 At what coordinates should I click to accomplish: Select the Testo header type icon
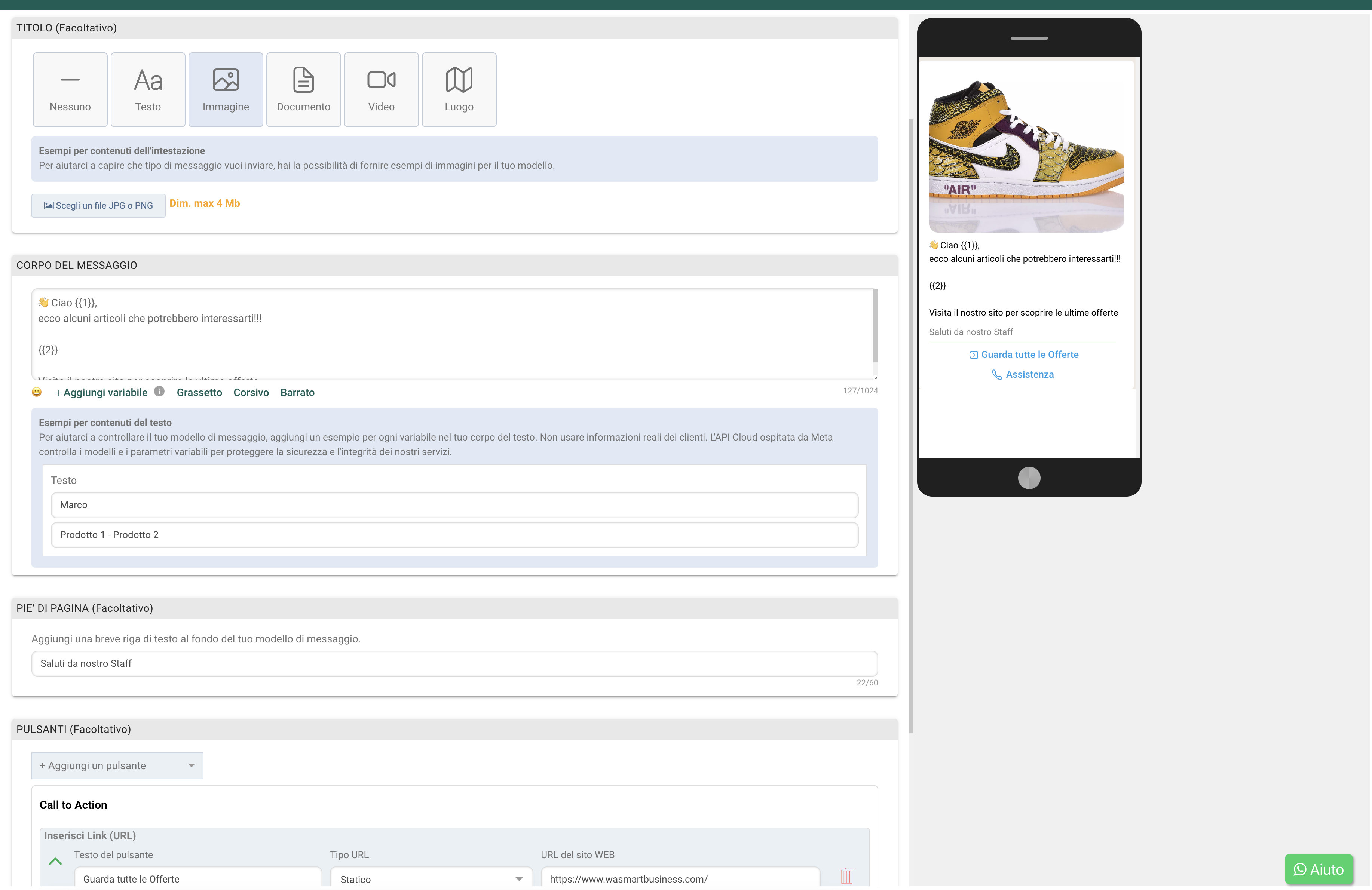pos(148,89)
